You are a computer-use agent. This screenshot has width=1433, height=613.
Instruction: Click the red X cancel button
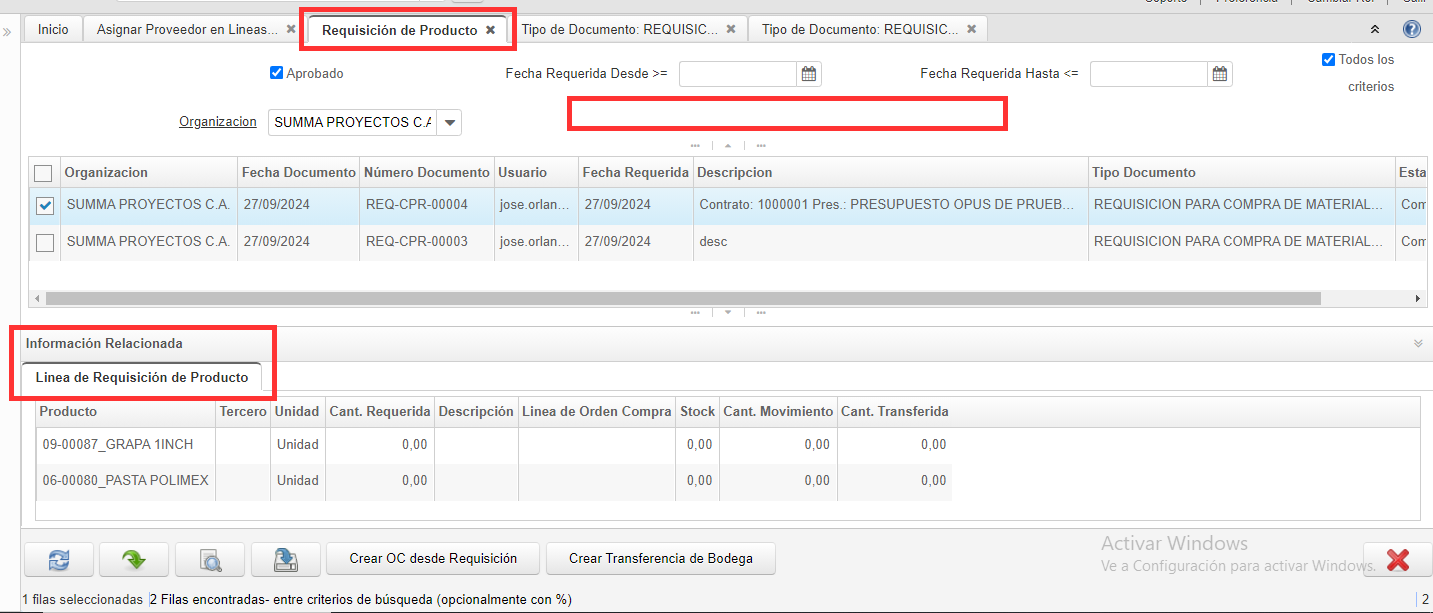(x=1397, y=559)
